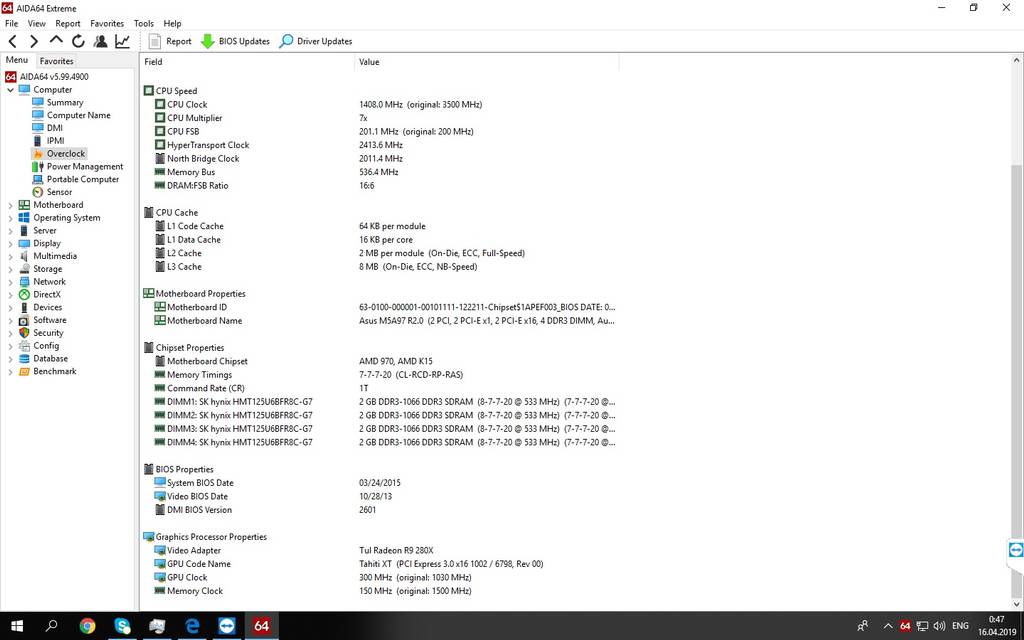1024x640 pixels.
Task: Go forward with the right arrow toolbar icon
Action: 33,41
